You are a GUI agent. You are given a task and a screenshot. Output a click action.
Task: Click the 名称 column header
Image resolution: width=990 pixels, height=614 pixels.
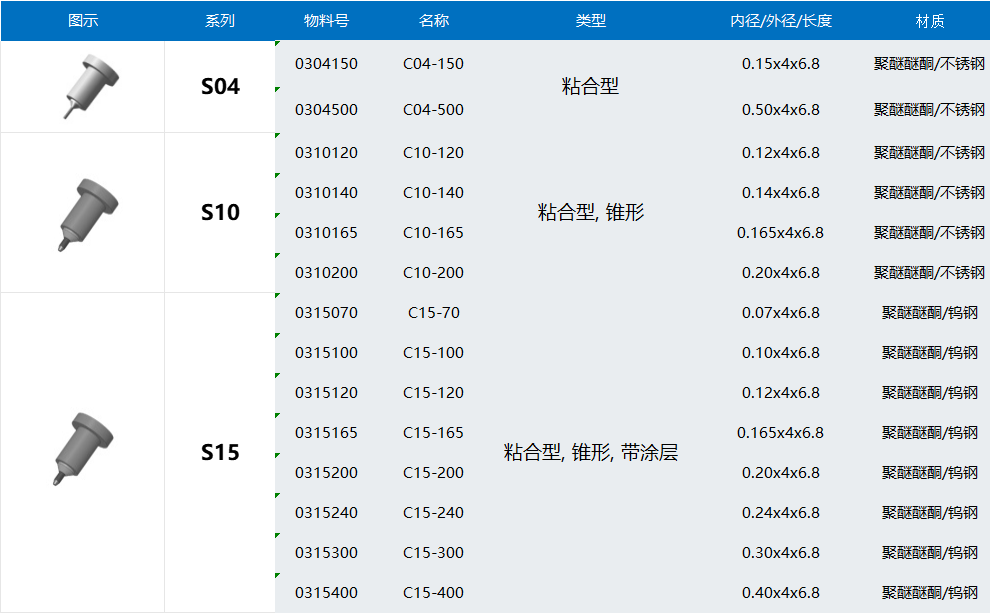click(x=434, y=20)
